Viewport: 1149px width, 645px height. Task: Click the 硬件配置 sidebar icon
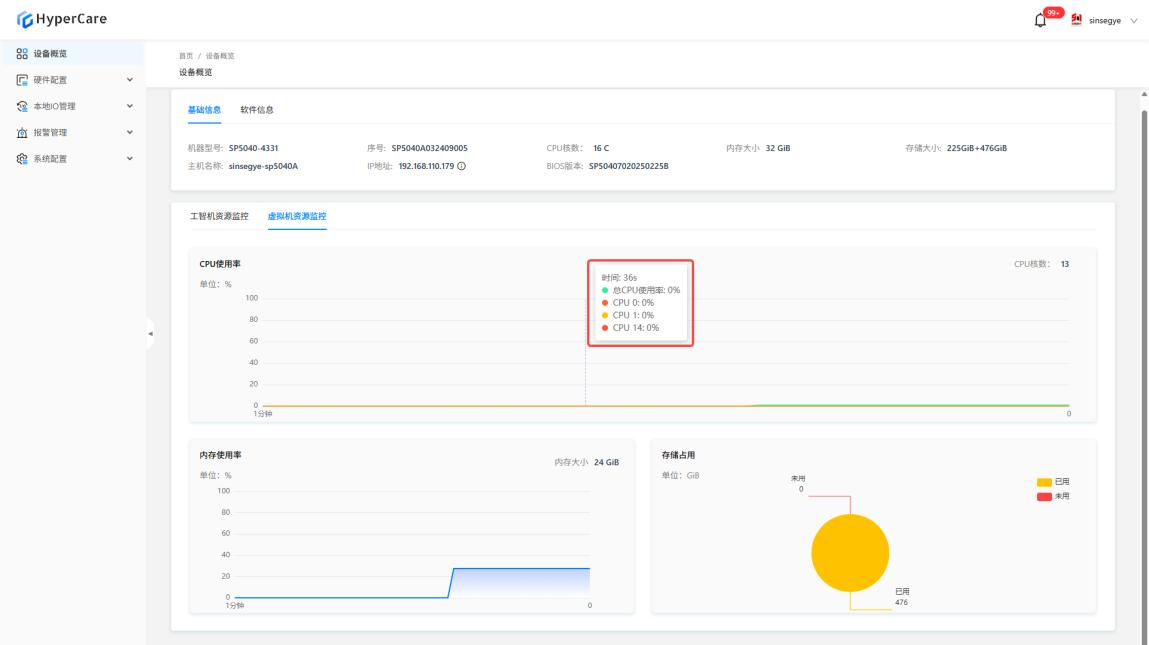click(23, 80)
